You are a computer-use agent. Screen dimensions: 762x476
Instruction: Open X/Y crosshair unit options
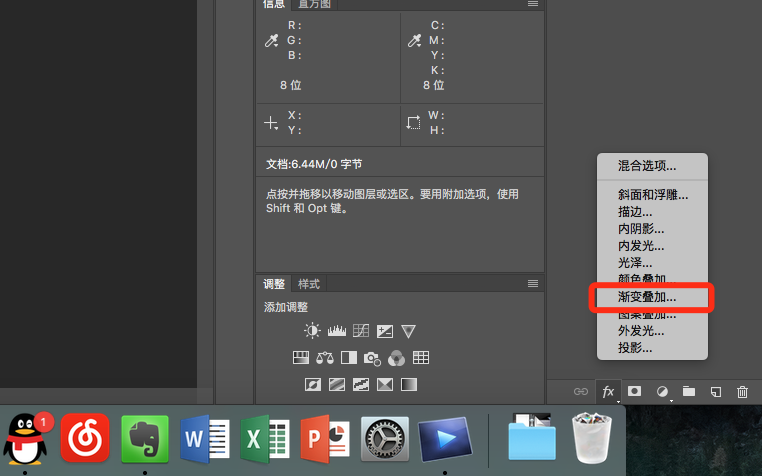pos(271,123)
